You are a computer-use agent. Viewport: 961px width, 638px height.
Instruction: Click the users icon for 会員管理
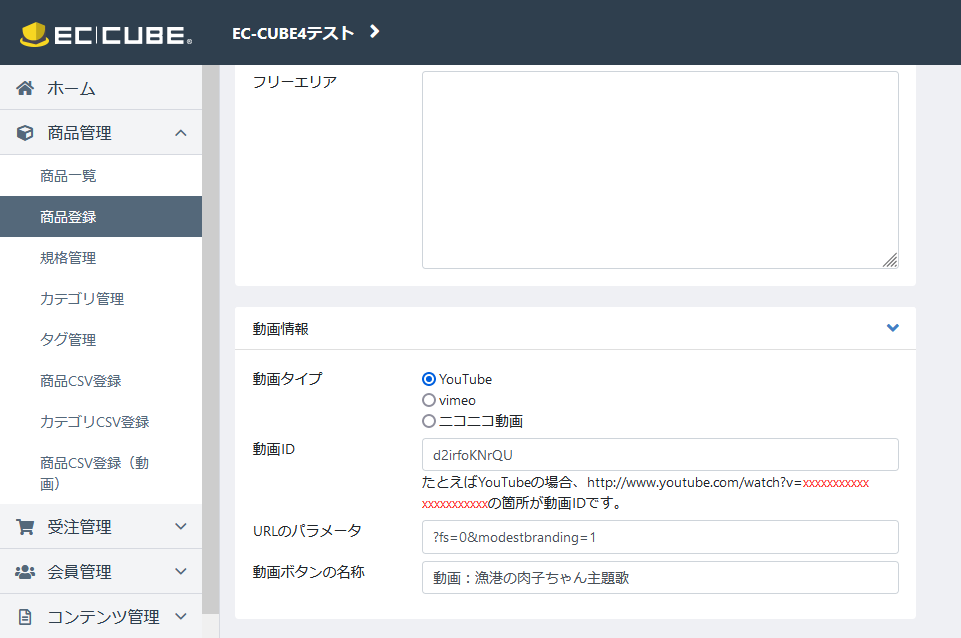(25, 572)
